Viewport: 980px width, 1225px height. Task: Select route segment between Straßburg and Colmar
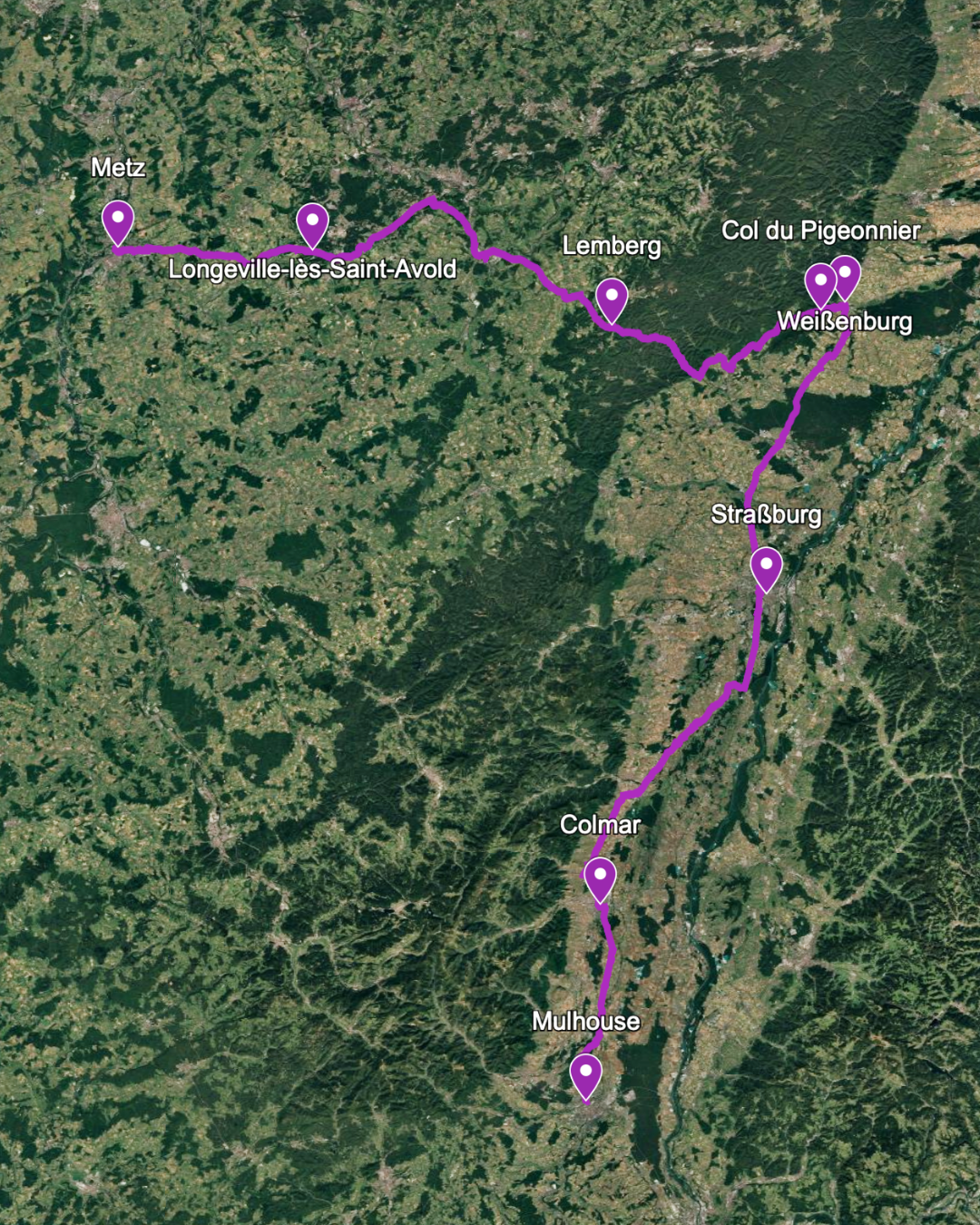(690, 728)
